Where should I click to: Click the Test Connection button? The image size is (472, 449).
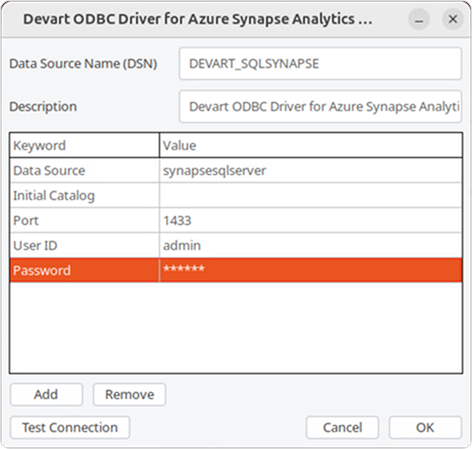tap(70, 427)
